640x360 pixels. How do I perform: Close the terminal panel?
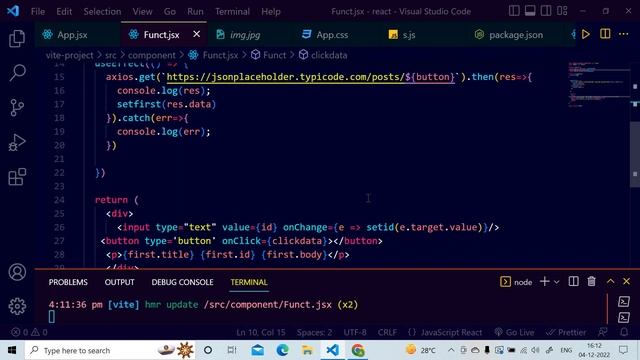627,282
